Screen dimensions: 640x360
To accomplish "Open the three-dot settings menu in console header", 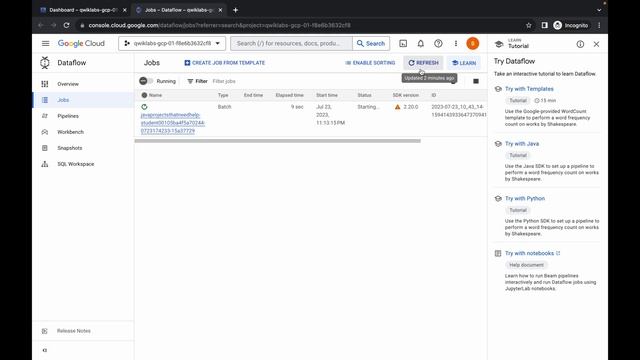I will point(456,43).
